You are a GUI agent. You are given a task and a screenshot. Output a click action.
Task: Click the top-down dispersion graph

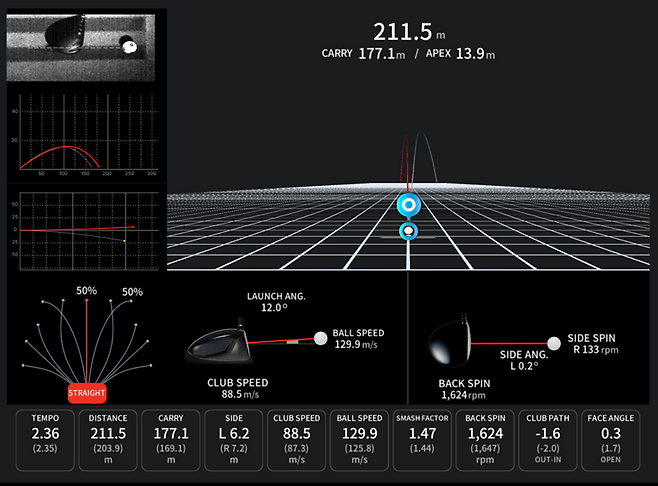(86, 231)
